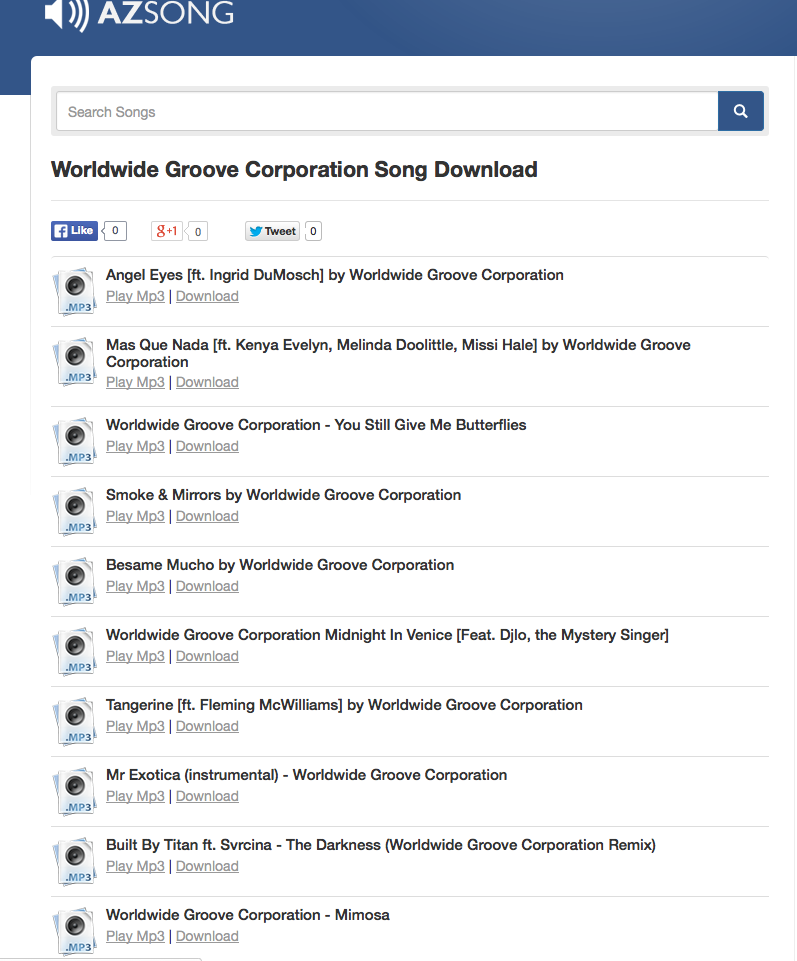
Task: Click the Angel Eyes song title
Action: pos(335,275)
